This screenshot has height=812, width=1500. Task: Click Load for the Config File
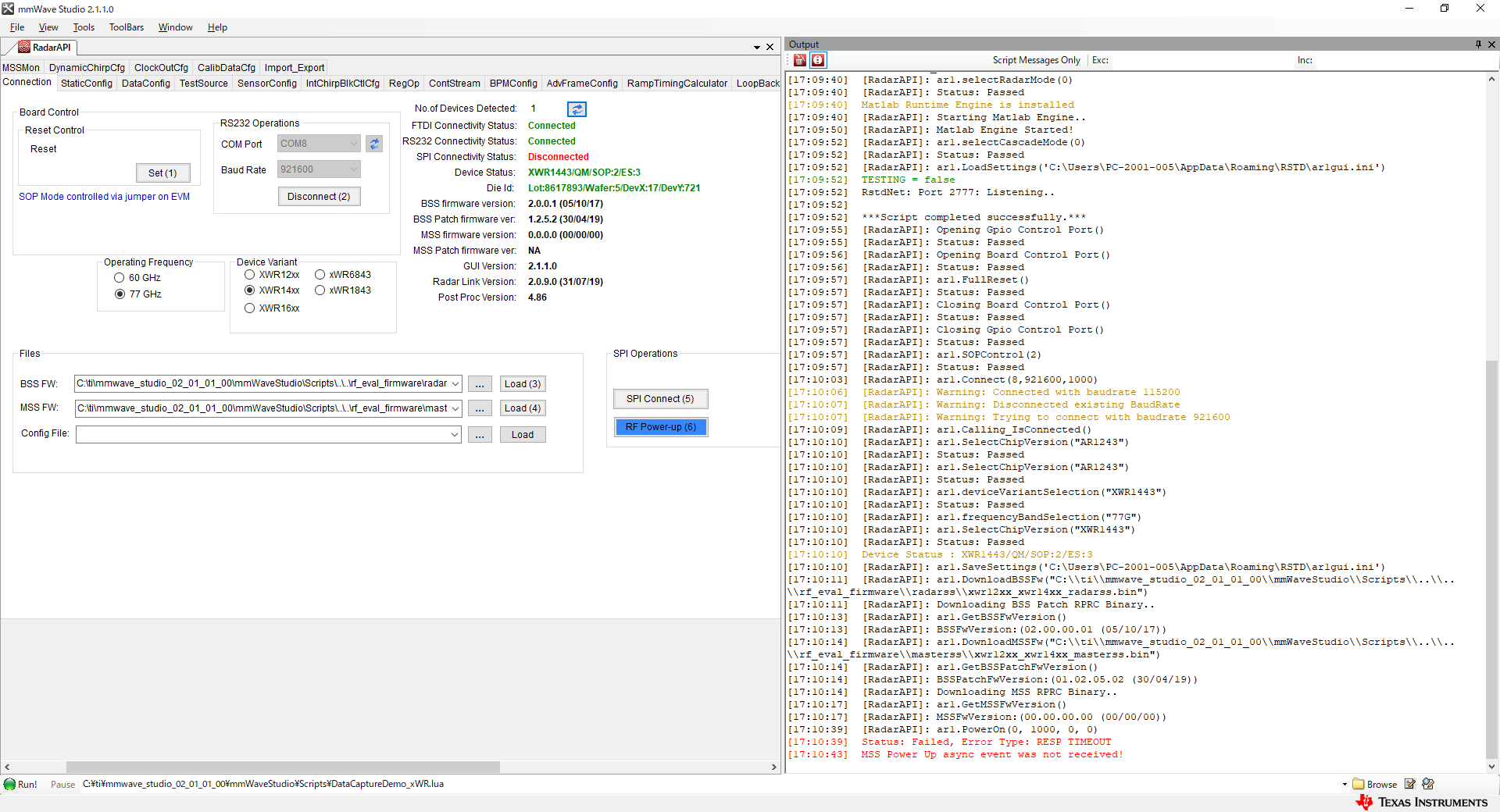click(x=523, y=435)
